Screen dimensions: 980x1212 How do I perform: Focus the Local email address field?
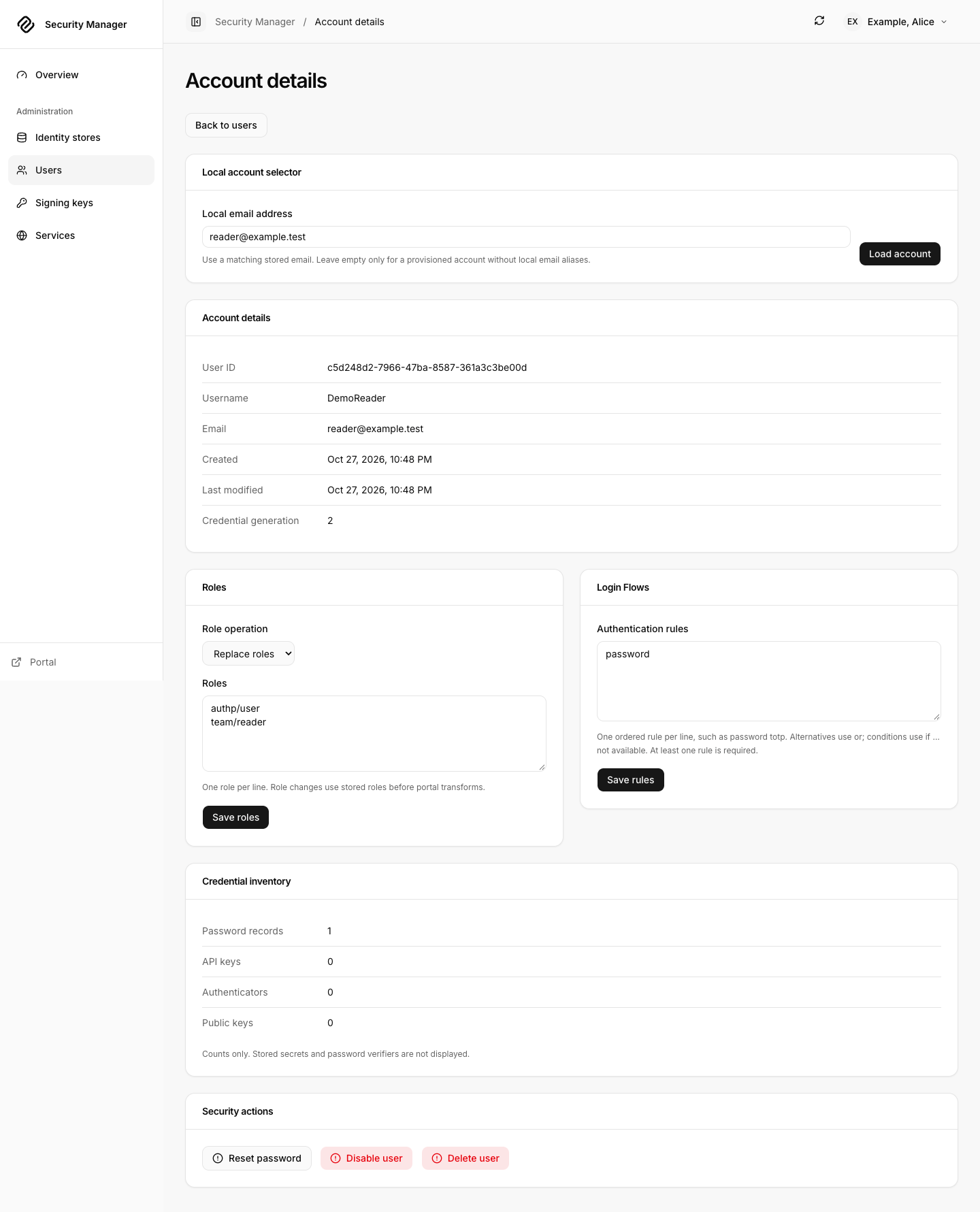coord(526,237)
